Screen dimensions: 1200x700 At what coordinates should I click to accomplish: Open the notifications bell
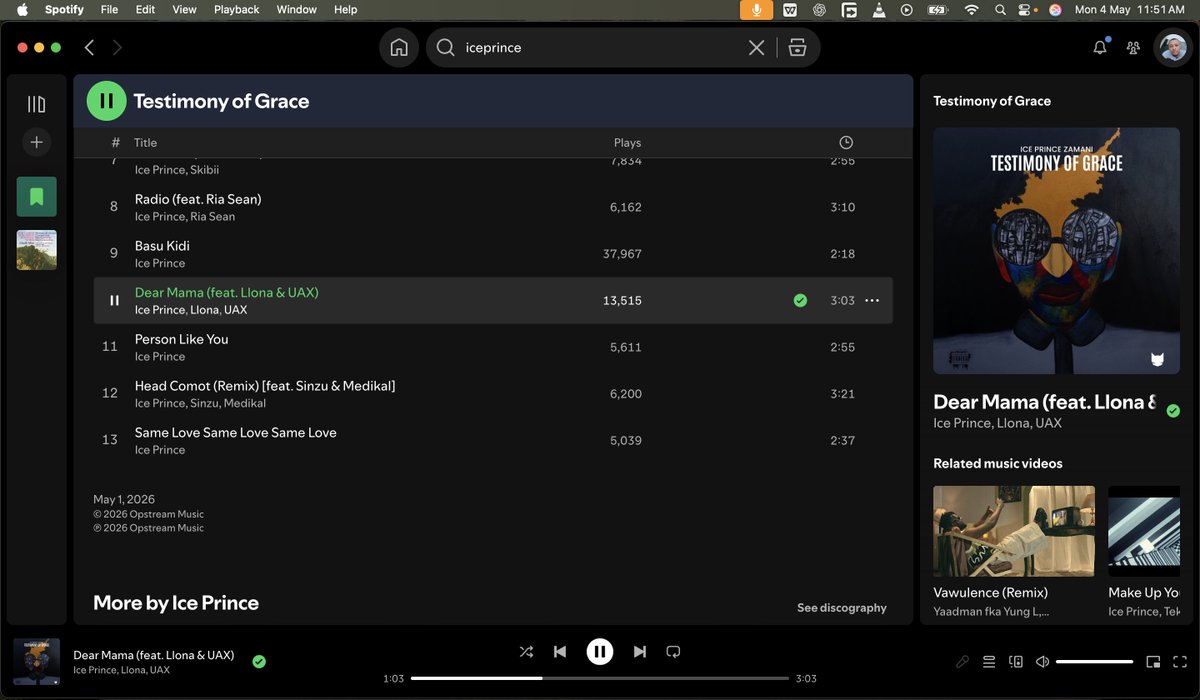[1100, 47]
